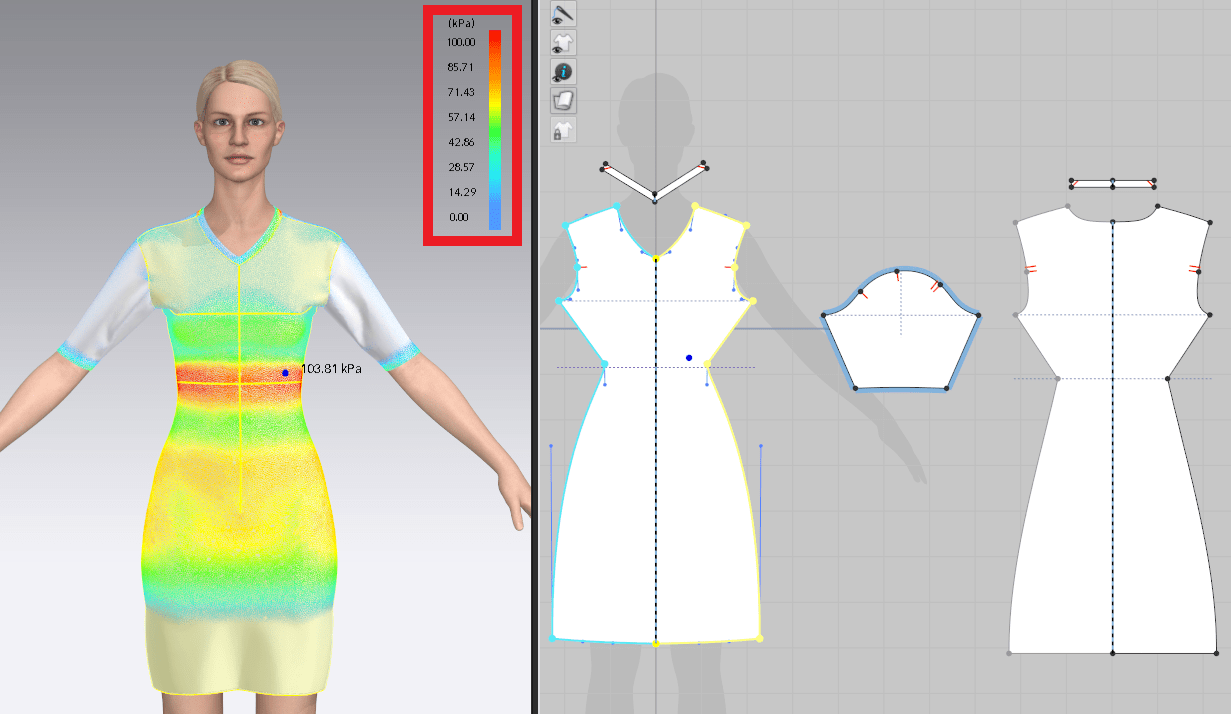Click the eye symbol on the info tool icon
Image resolution: width=1231 pixels, height=714 pixels.
556,78
